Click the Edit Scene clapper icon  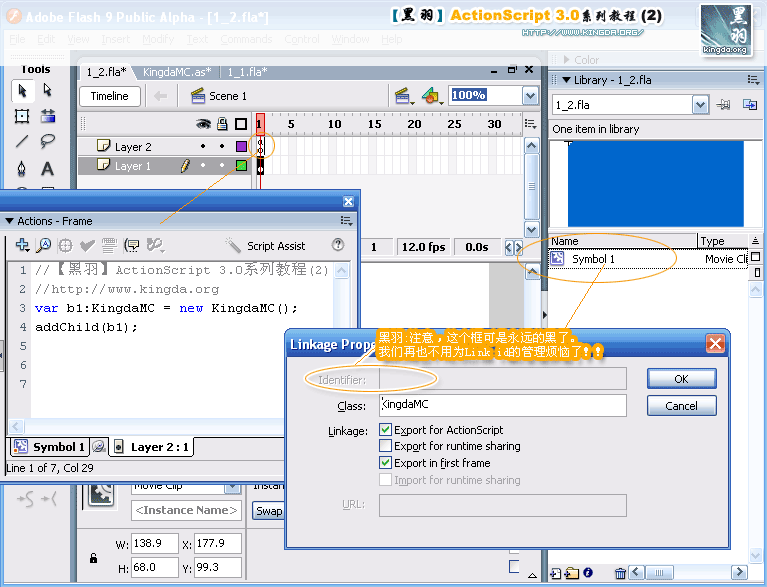pyautogui.click(x=404, y=96)
